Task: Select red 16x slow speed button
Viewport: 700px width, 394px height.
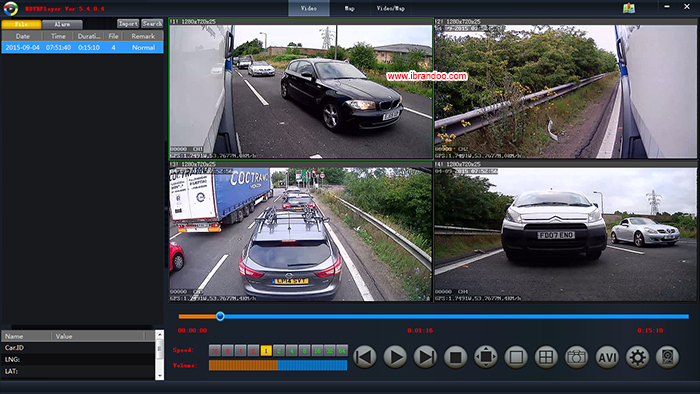Action: 215,351
